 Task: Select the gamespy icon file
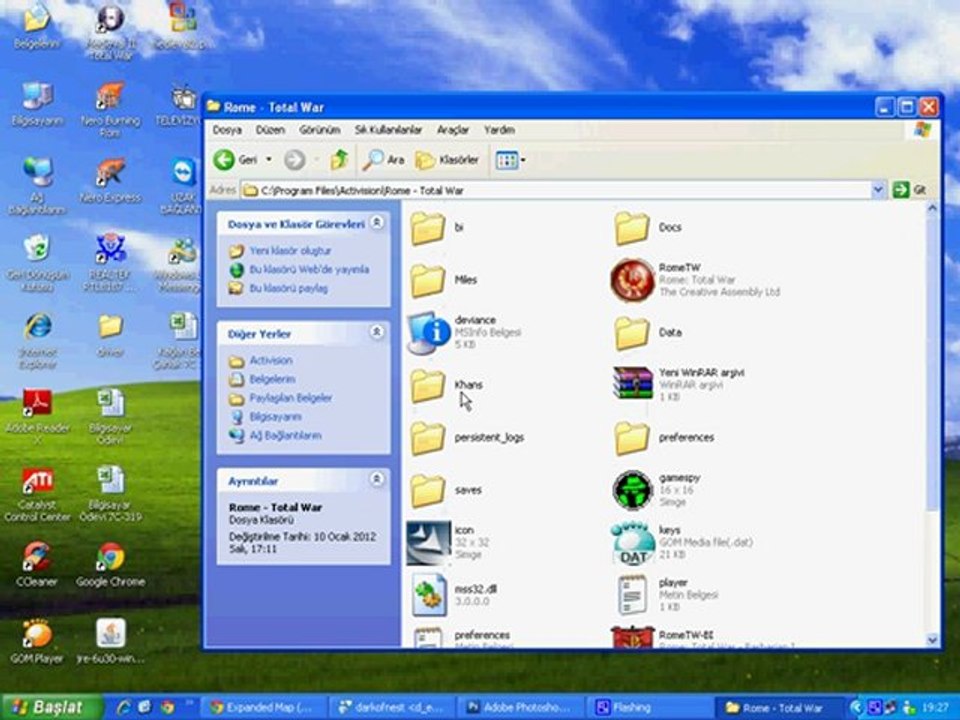[632, 490]
